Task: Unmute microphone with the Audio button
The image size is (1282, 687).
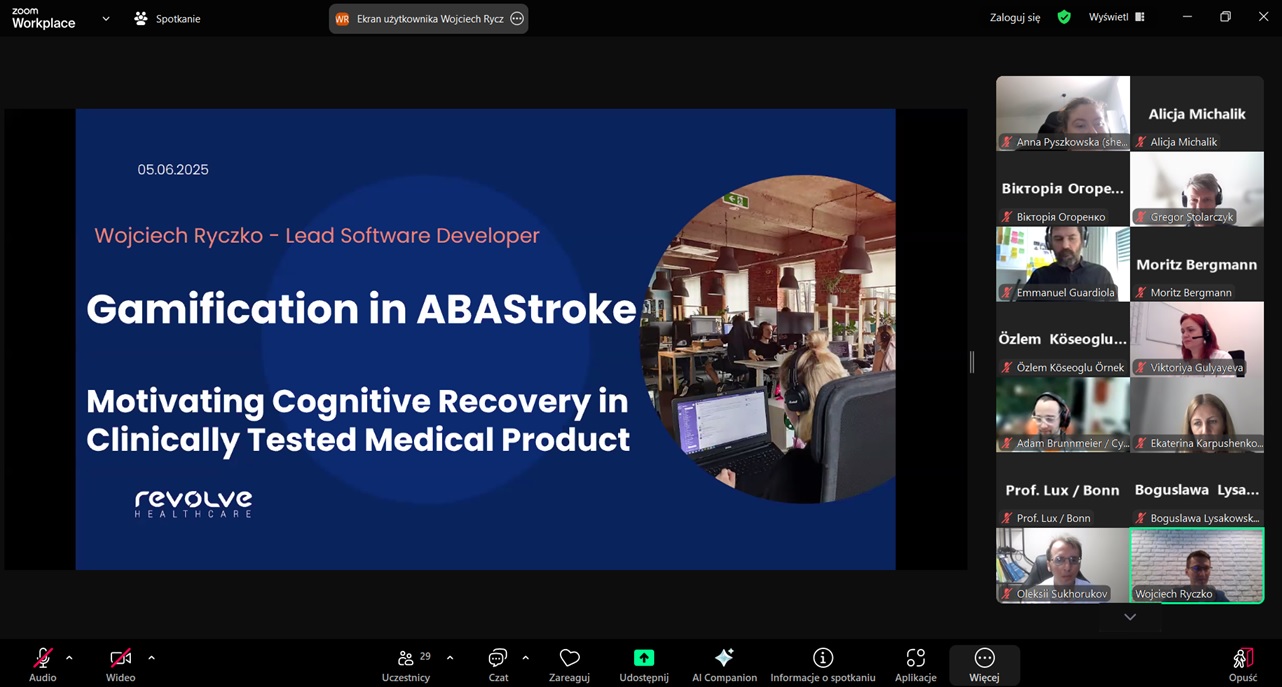Action: click(42, 664)
